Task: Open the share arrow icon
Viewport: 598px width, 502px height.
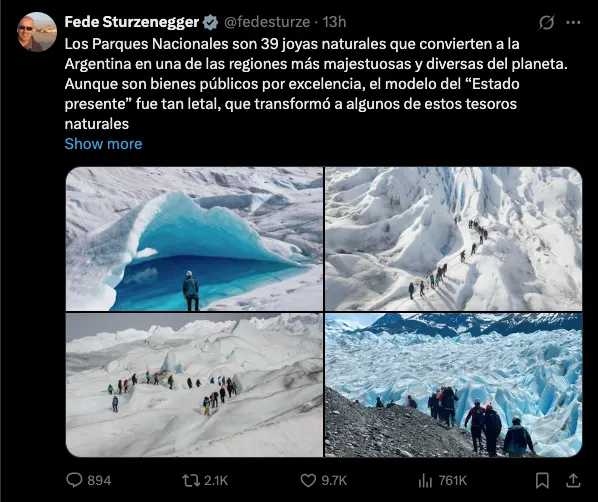Action: 573,481
